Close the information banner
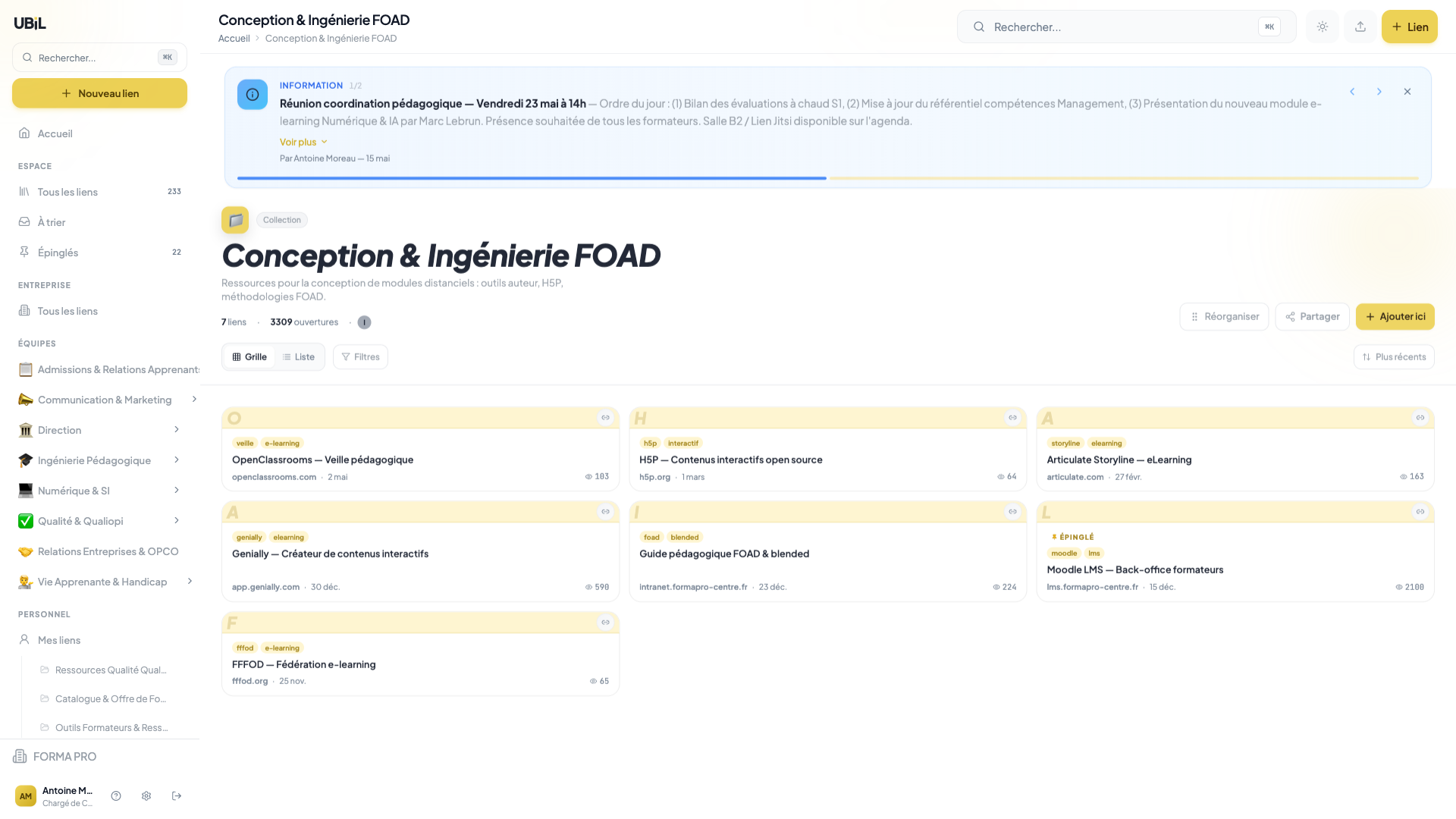This screenshot has height=819, width=1456. [1407, 92]
